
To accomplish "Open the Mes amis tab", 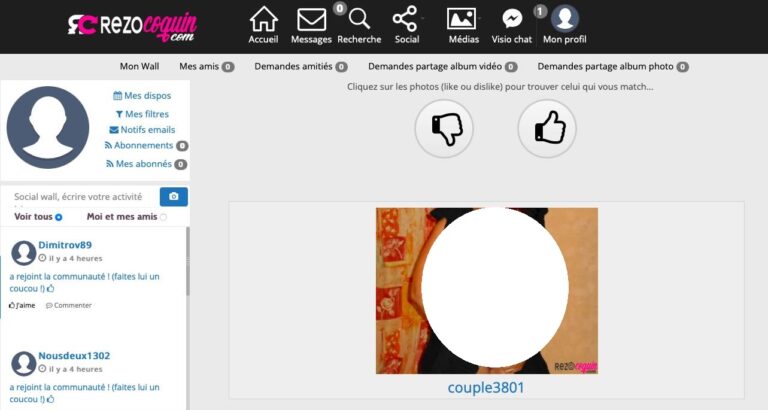I will (206, 66).
